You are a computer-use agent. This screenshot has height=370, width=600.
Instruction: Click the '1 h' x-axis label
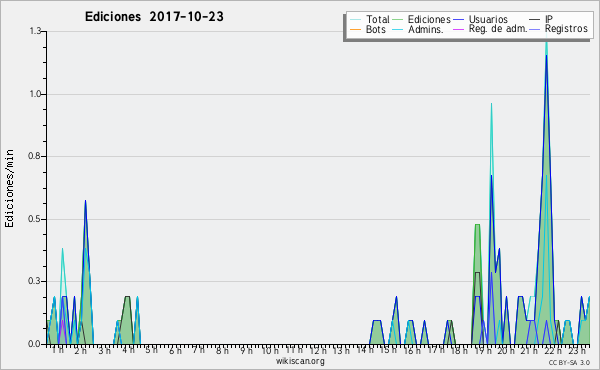pyautogui.click(x=58, y=350)
